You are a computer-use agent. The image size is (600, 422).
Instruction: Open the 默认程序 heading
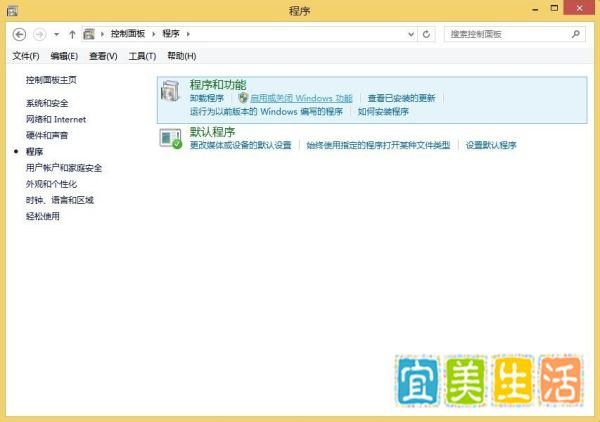(x=212, y=132)
